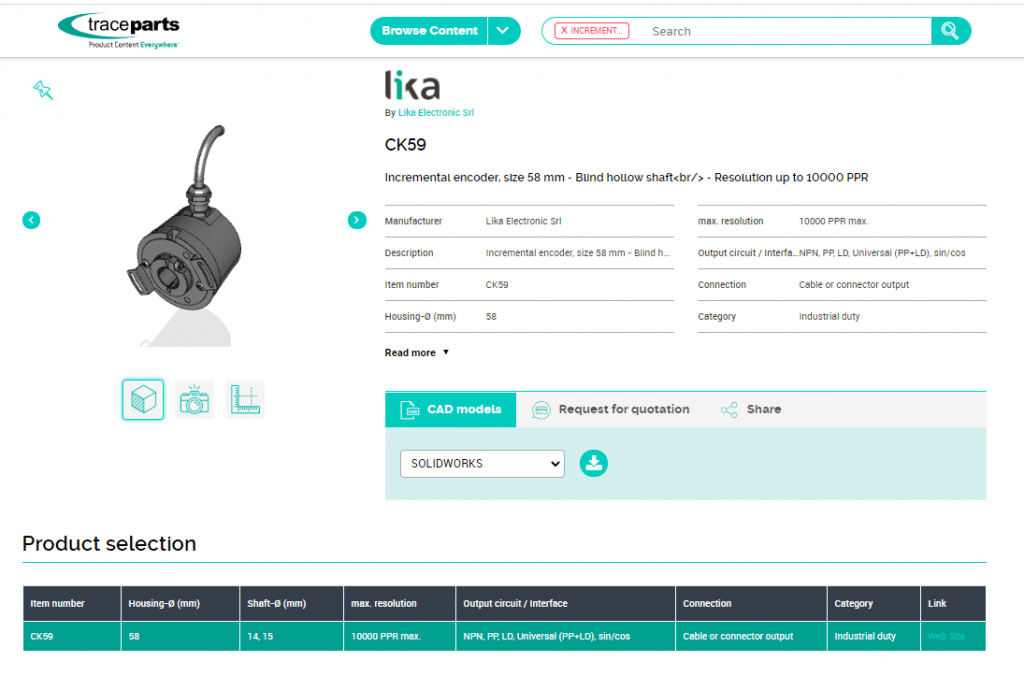Click the pin icon above the 3D viewer
The image size is (1024, 676).
43,90
